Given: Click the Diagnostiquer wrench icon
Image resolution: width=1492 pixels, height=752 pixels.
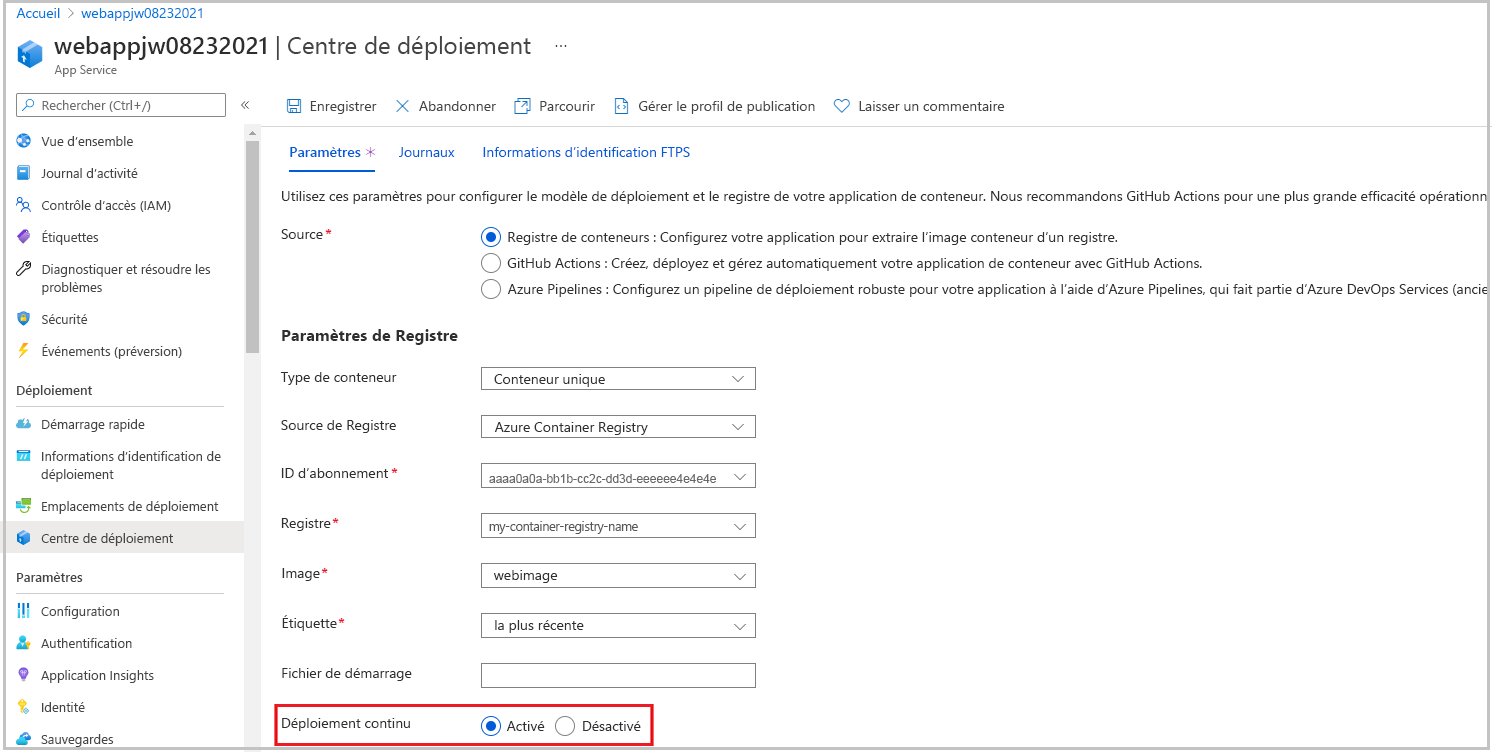Looking at the screenshot, I should pyautogui.click(x=24, y=269).
